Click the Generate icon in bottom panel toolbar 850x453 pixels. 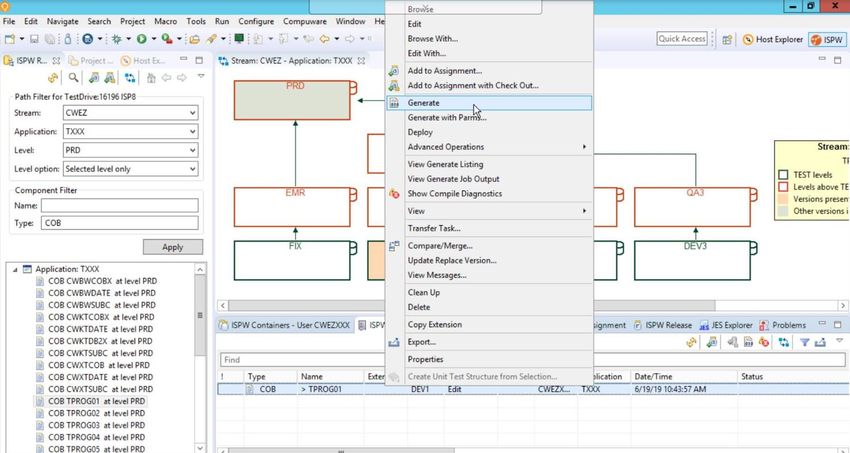(748, 342)
